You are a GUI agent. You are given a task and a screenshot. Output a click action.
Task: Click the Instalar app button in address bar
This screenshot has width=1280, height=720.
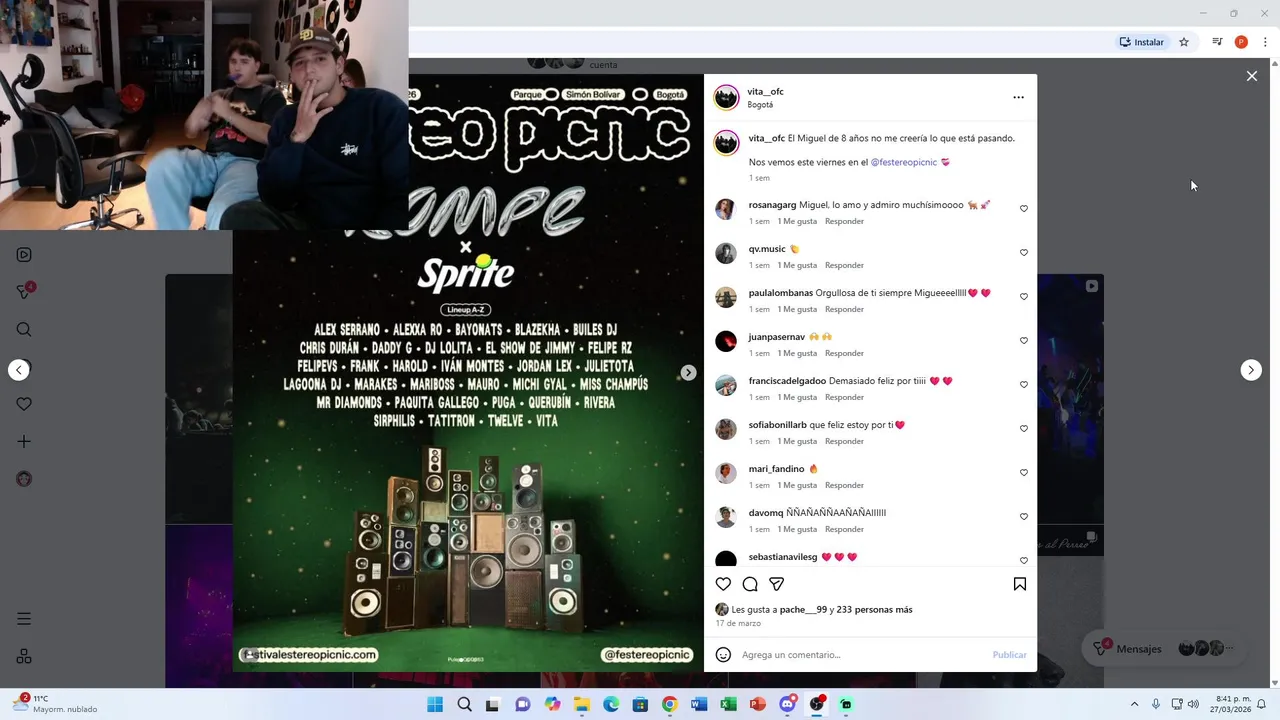coord(1142,42)
